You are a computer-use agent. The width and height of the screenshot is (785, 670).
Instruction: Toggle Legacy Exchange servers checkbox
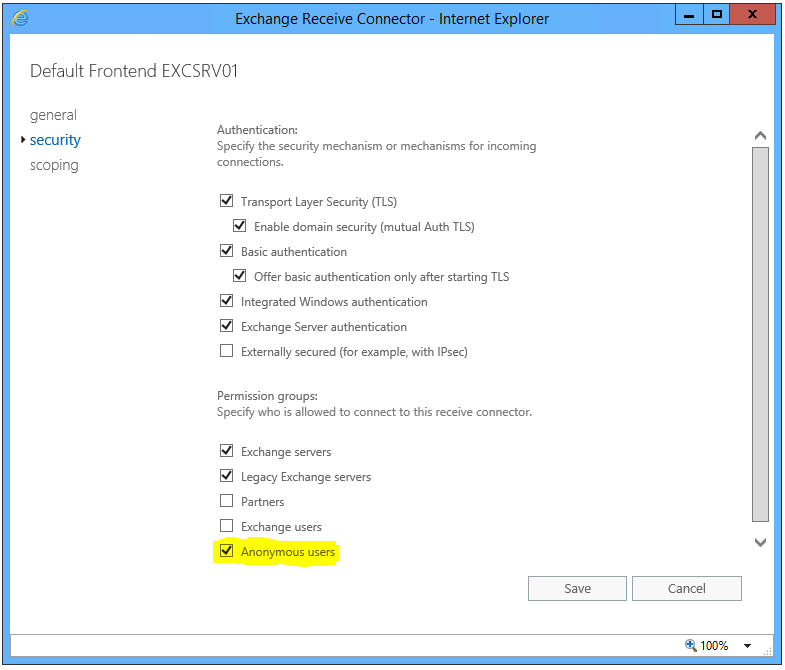pos(226,476)
